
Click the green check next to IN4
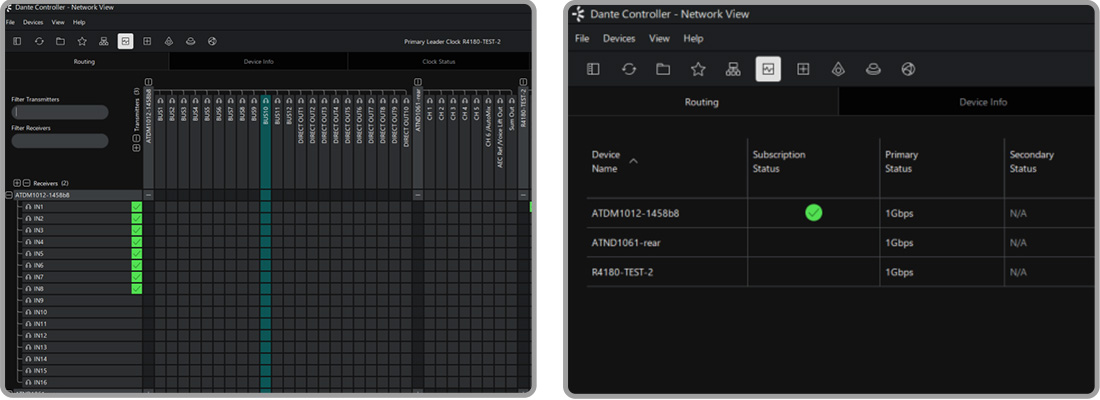pos(137,242)
